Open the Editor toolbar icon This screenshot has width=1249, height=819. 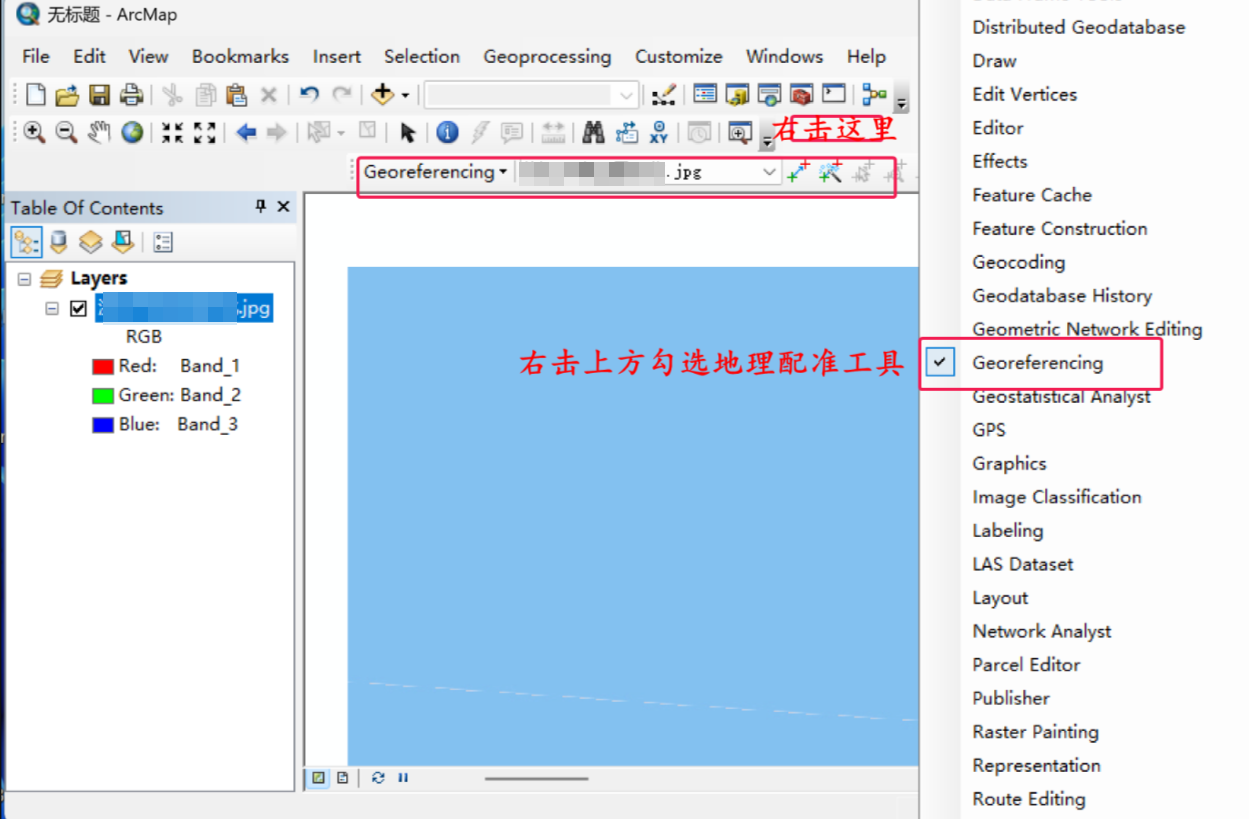coord(663,95)
